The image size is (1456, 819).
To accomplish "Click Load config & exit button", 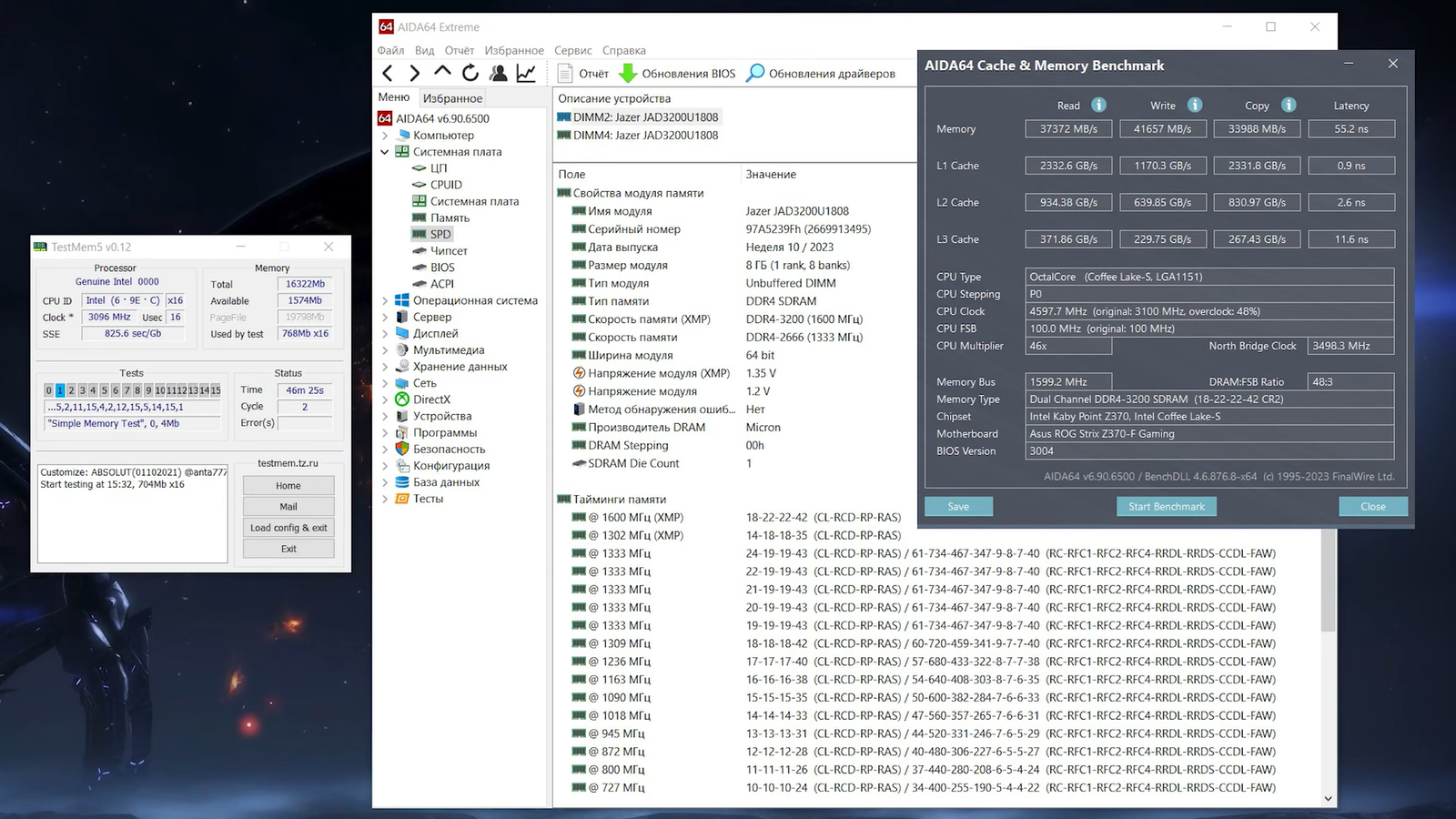I will pos(288,528).
